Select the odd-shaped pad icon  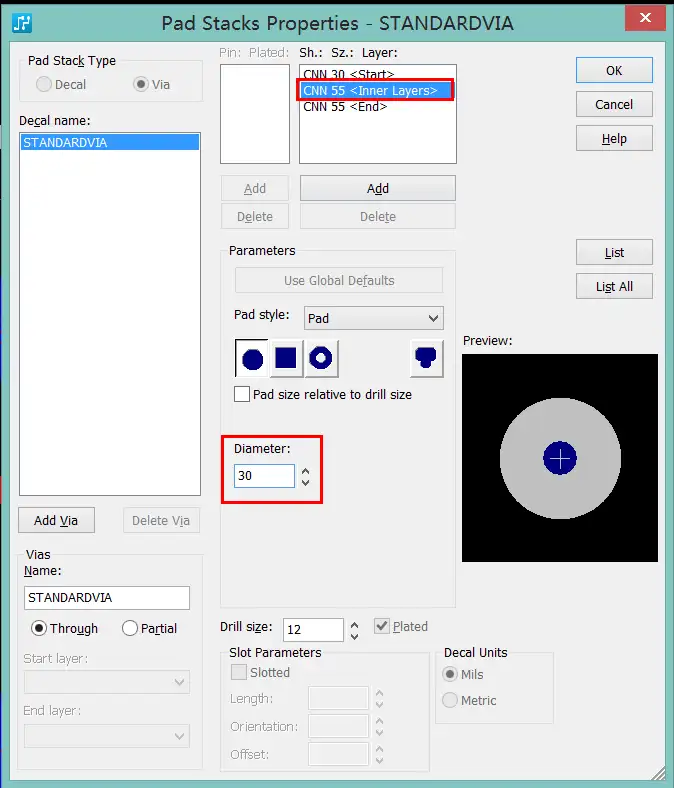click(427, 358)
